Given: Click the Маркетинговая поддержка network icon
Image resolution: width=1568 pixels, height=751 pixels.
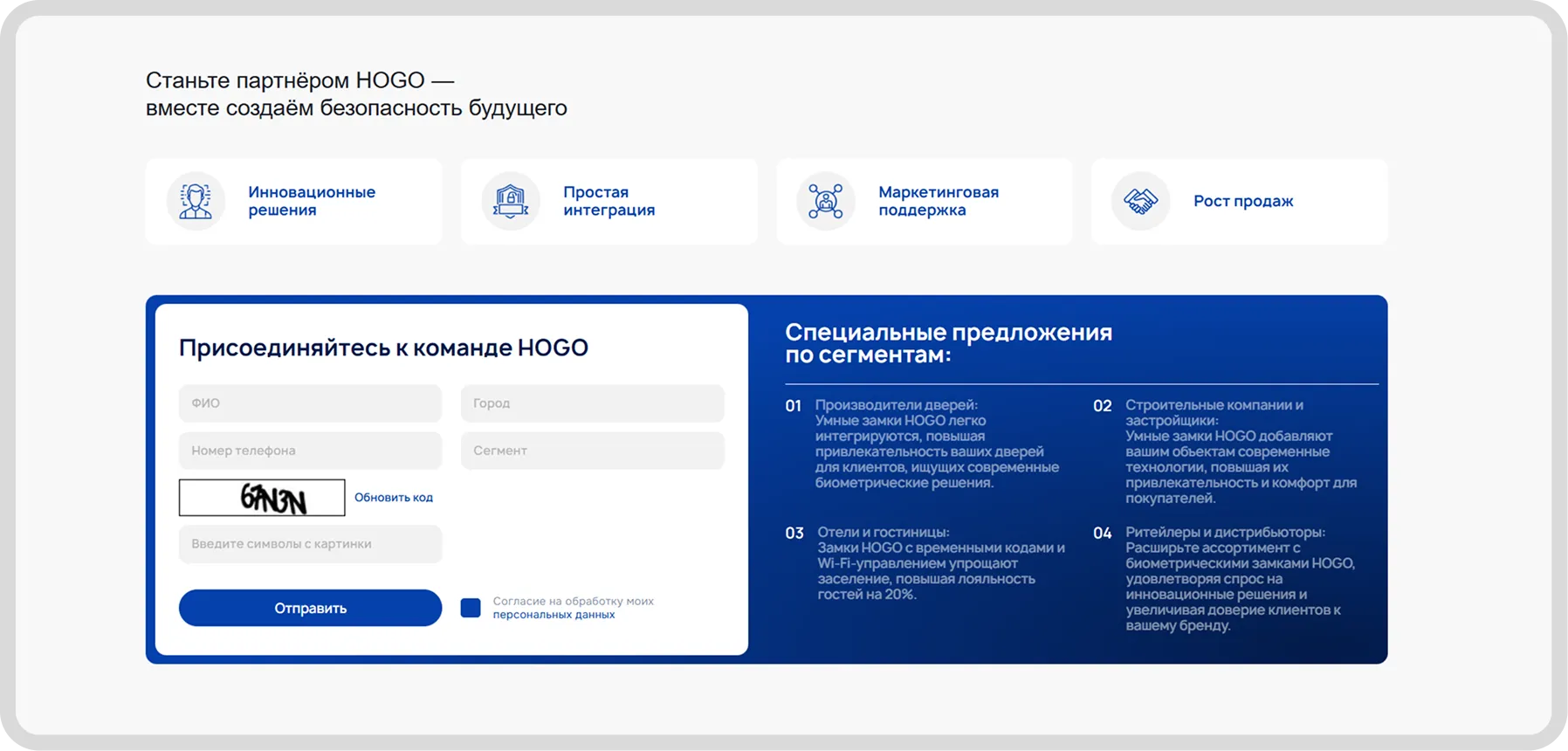Looking at the screenshot, I should [825, 201].
